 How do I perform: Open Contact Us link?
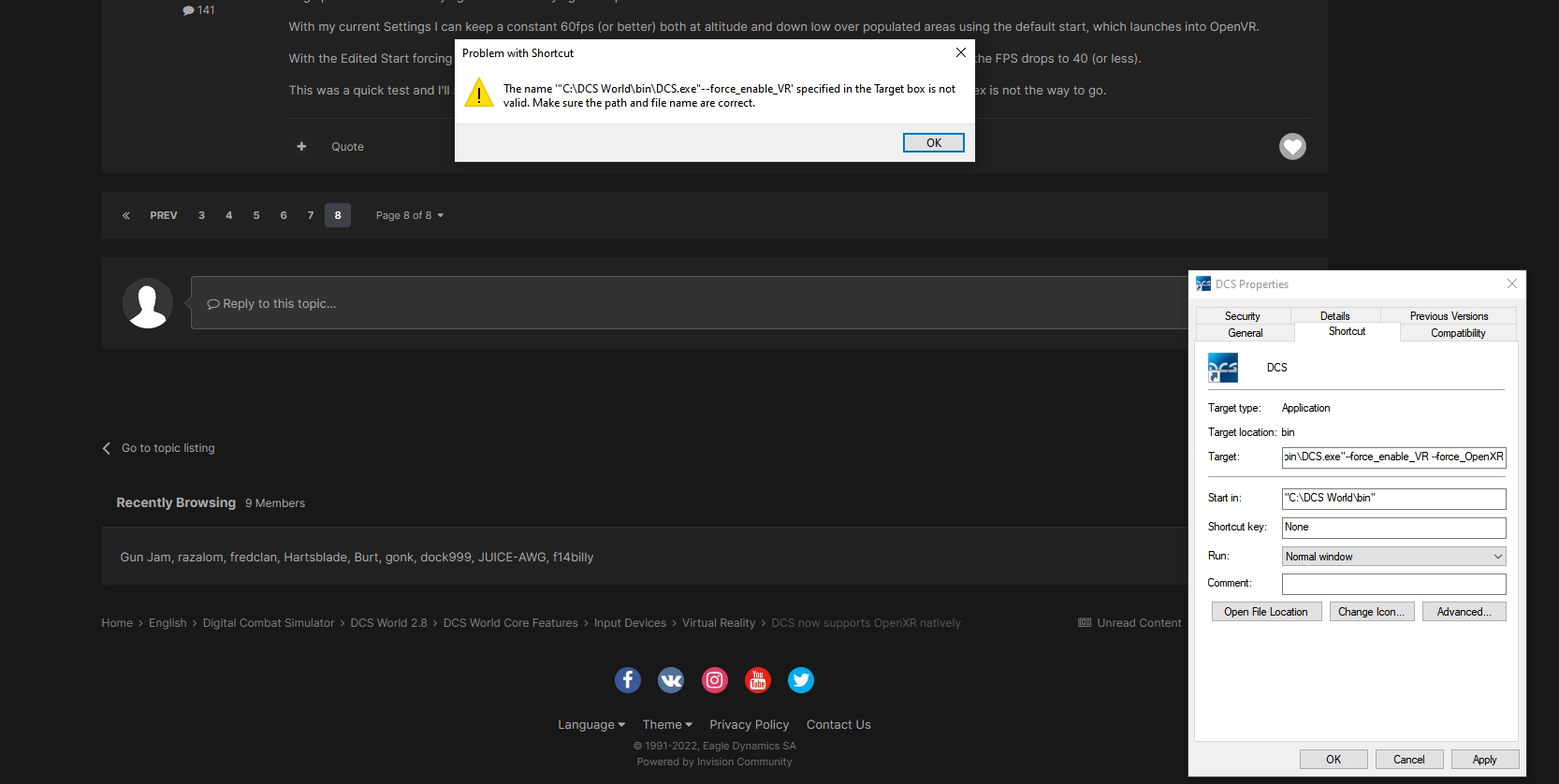838,724
